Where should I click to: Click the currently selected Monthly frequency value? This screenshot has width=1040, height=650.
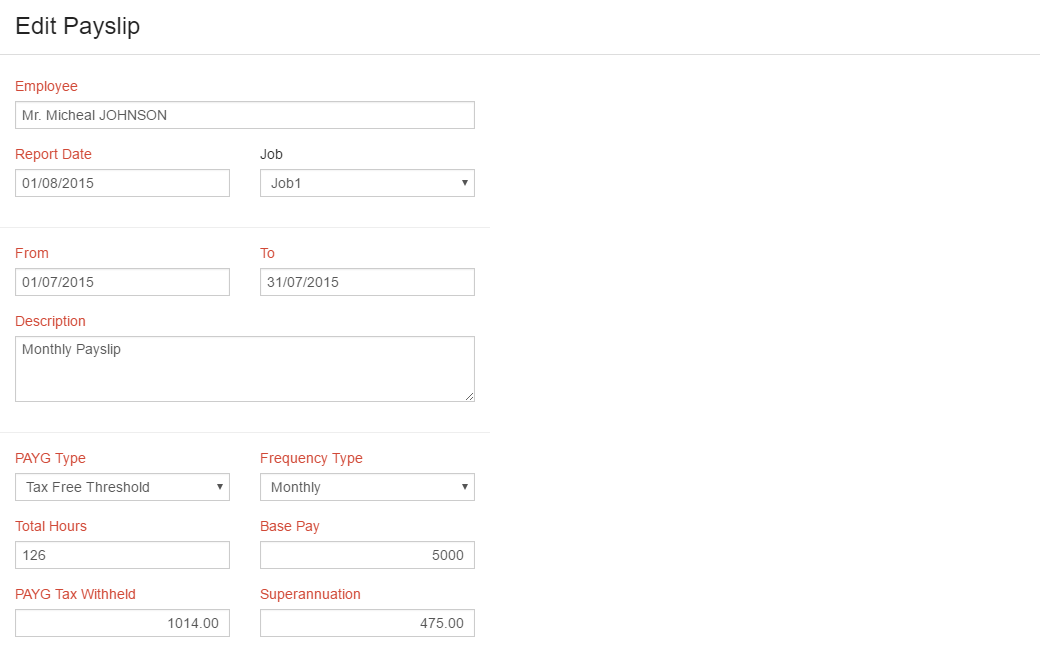coord(295,487)
